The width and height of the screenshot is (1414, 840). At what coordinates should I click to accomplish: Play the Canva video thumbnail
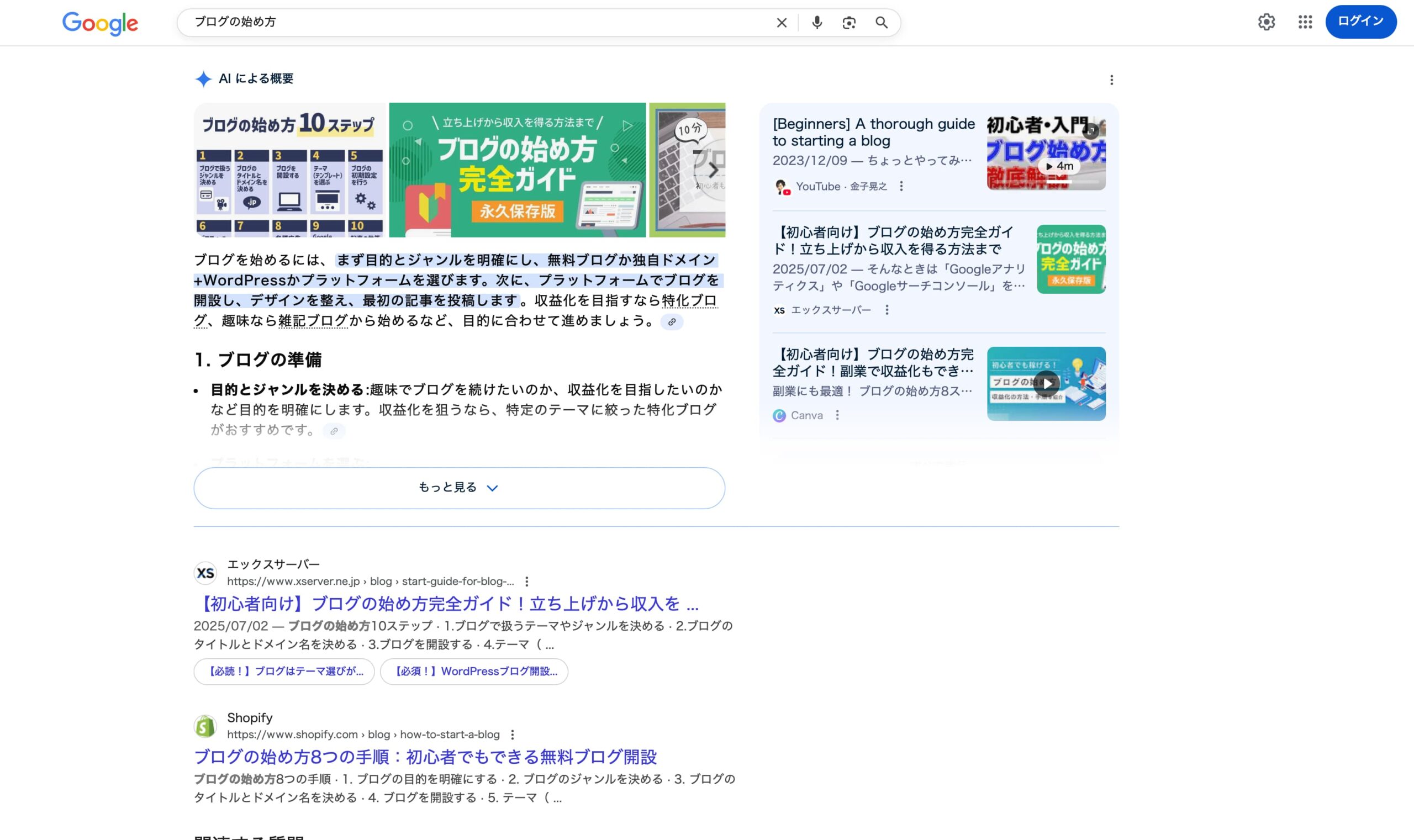[x=1046, y=384]
